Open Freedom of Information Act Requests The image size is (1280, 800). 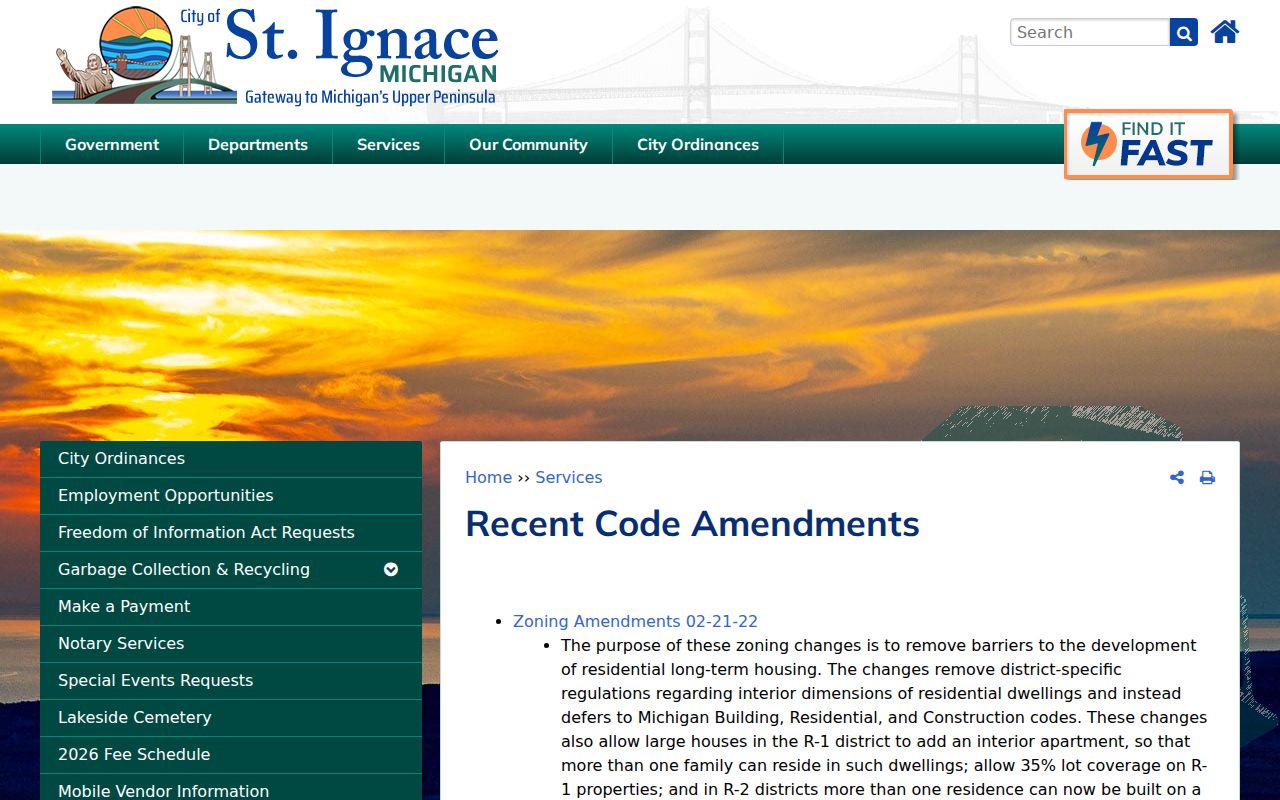[x=231, y=533]
